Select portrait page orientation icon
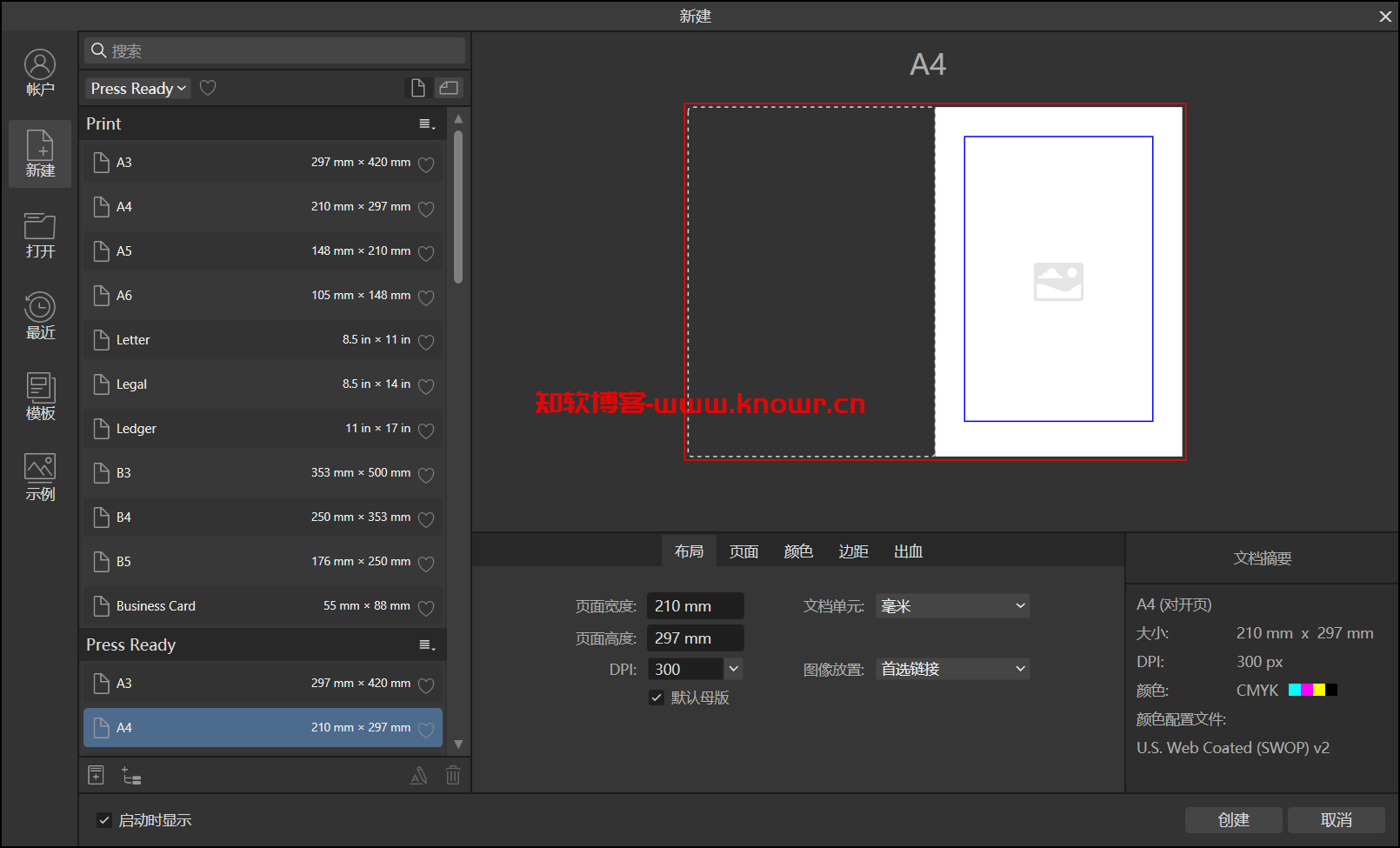This screenshot has width=1400, height=848. 418,88
